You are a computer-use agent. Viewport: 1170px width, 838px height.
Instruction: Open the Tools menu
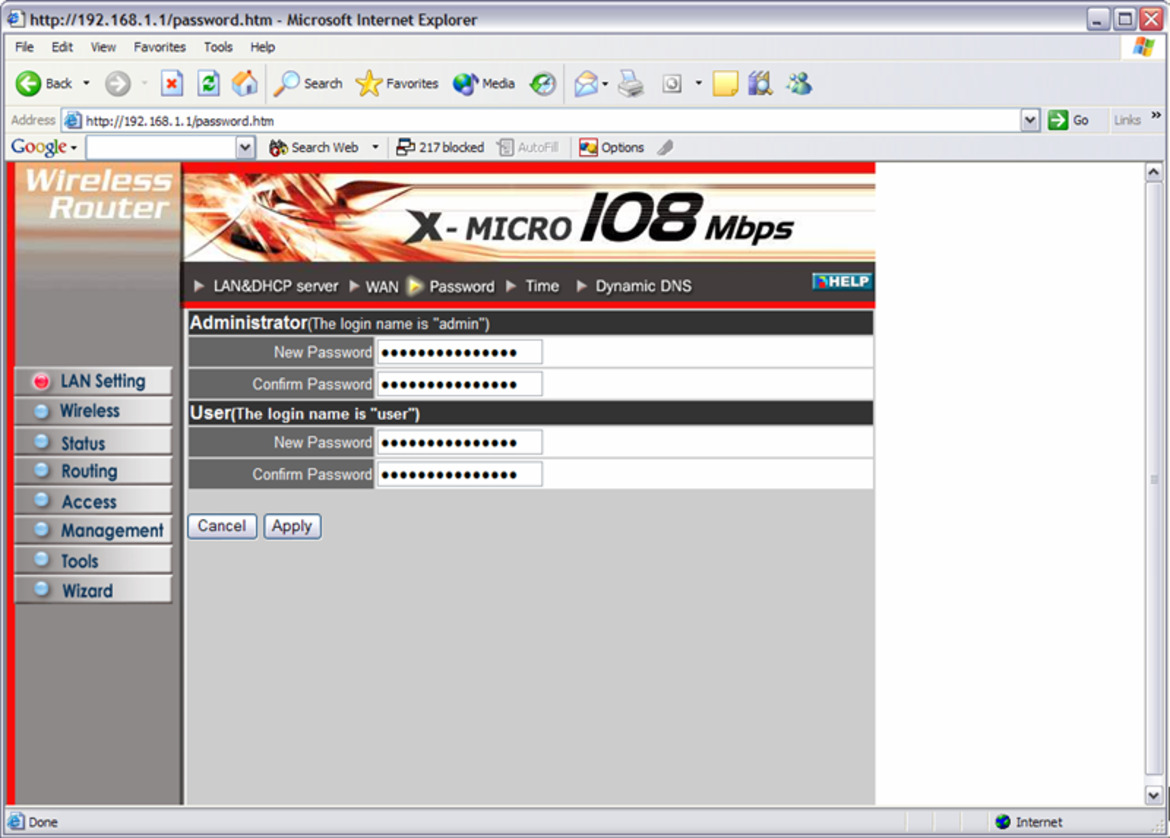tap(218, 47)
